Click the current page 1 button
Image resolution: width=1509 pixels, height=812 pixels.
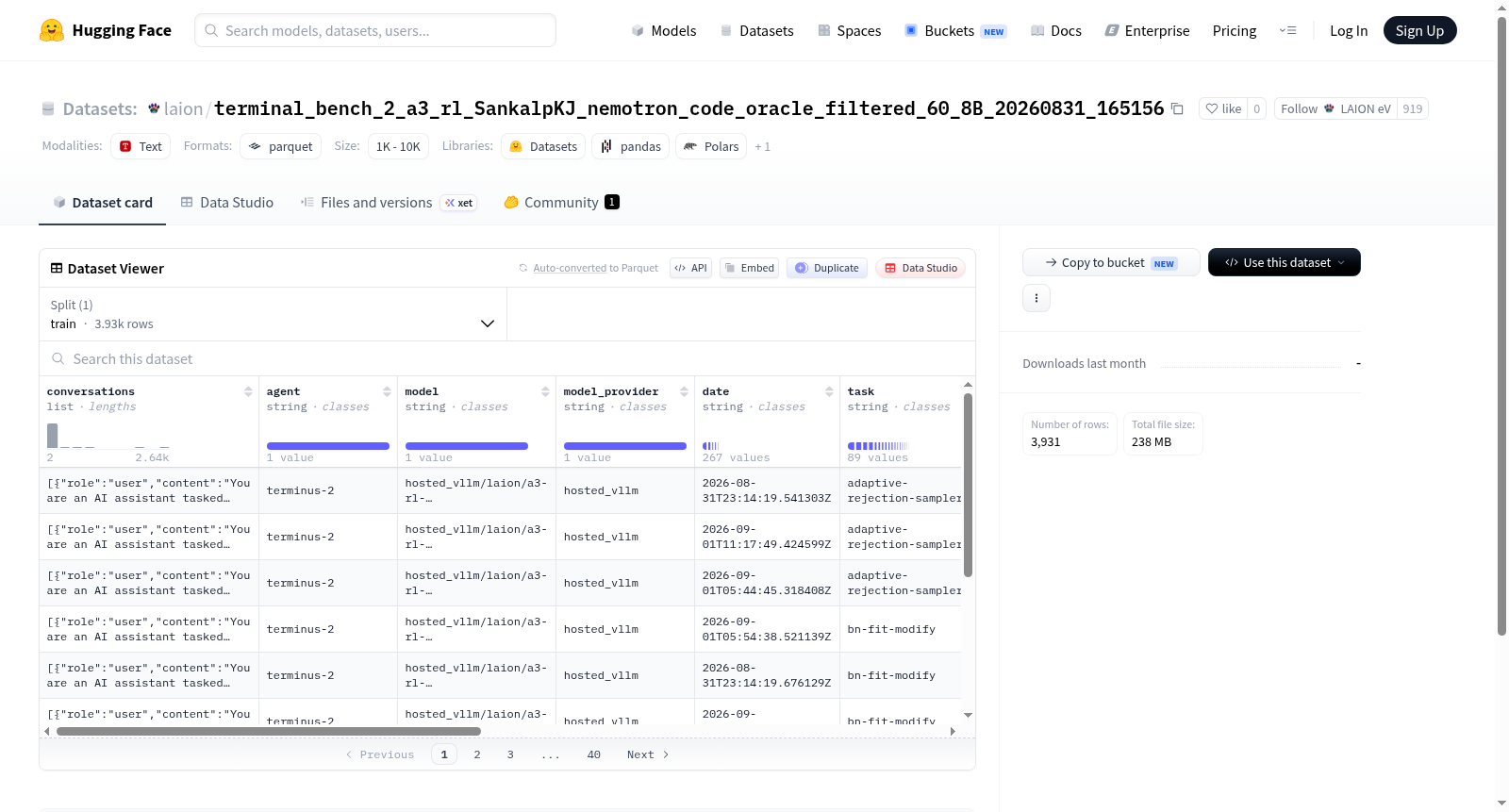click(444, 754)
